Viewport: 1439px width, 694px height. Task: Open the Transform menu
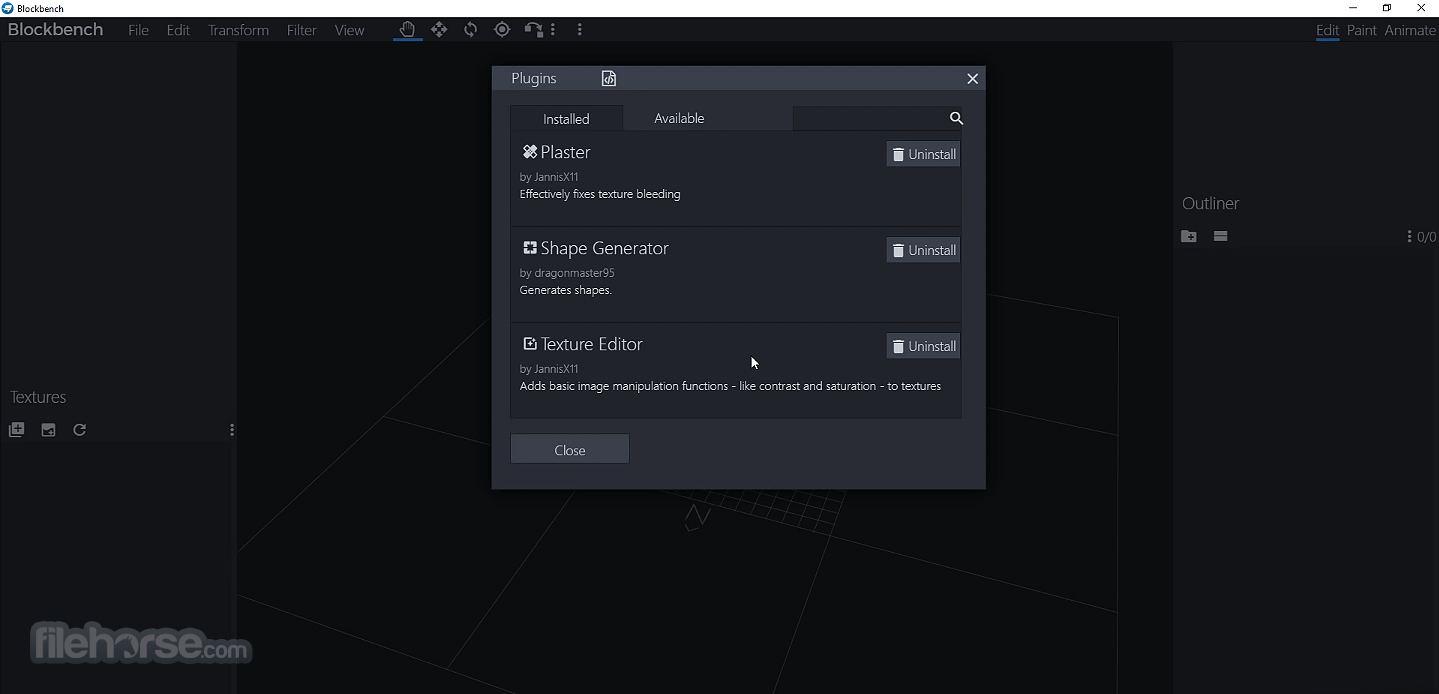tap(238, 30)
